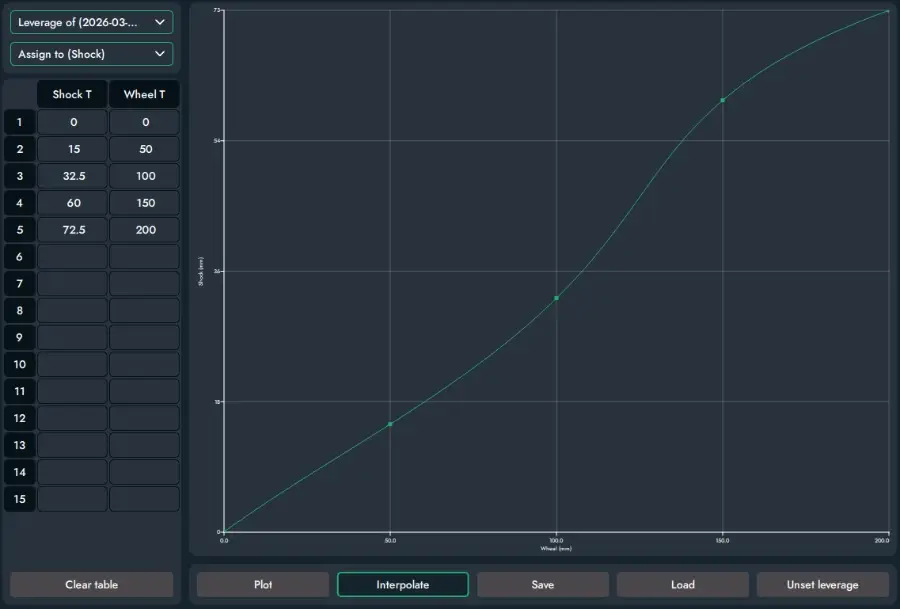Viewport: 900px width, 609px height.
Task: Select row header 2
Action: tap(20, 149)
